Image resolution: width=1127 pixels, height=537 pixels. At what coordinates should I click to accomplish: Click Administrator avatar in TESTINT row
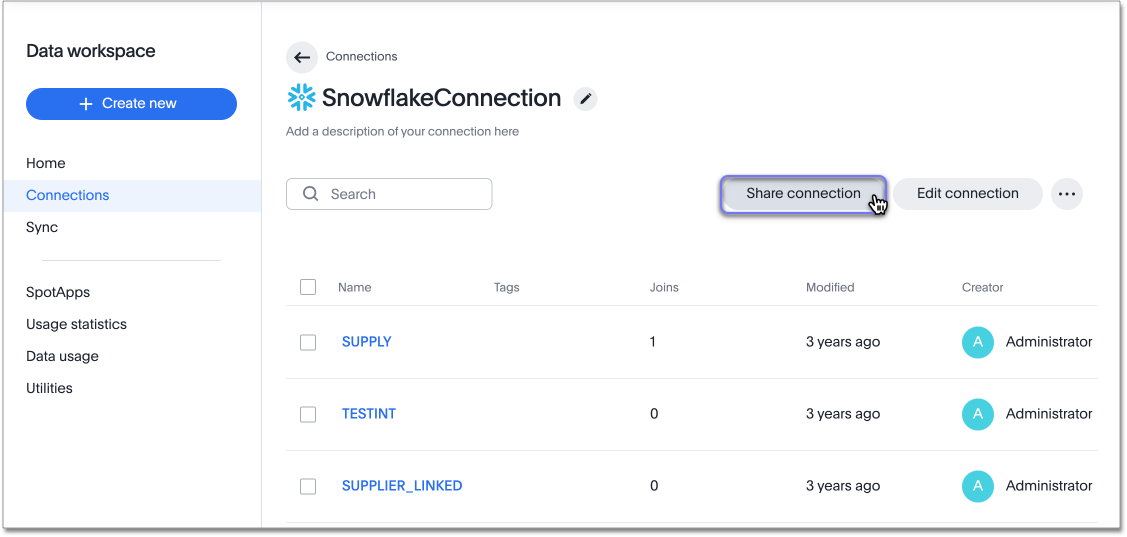tap(977, 414)
